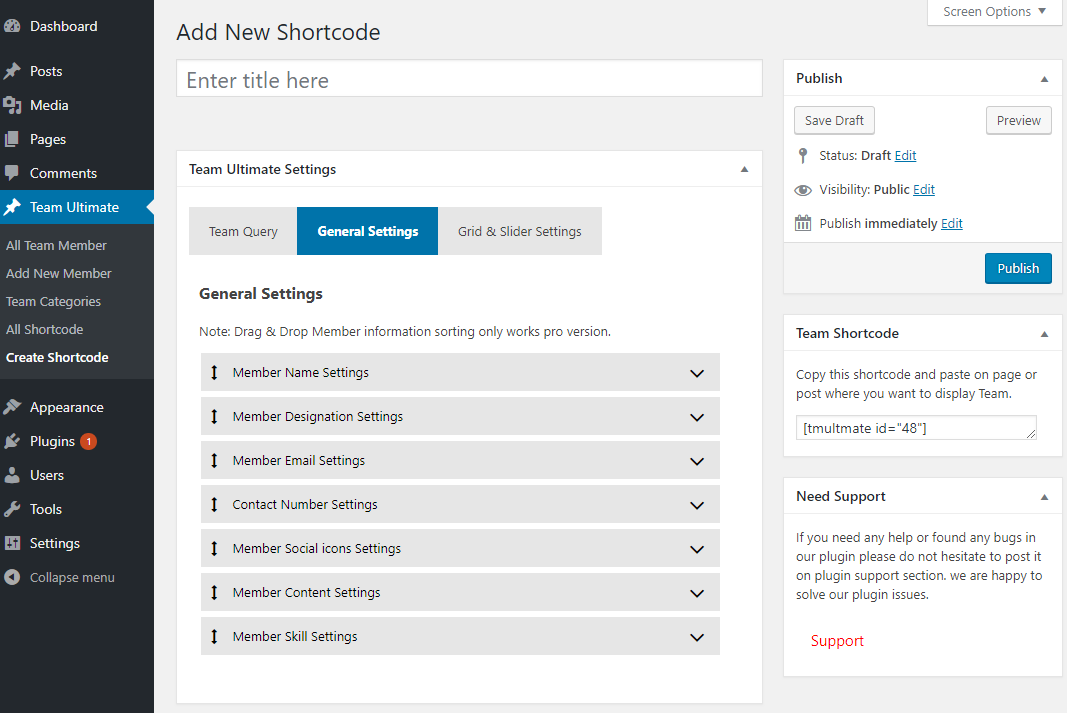The height and width of the screenshot is (713, 1067).
Task: Click the Dashboard menu label
Action: coord(63,27)
